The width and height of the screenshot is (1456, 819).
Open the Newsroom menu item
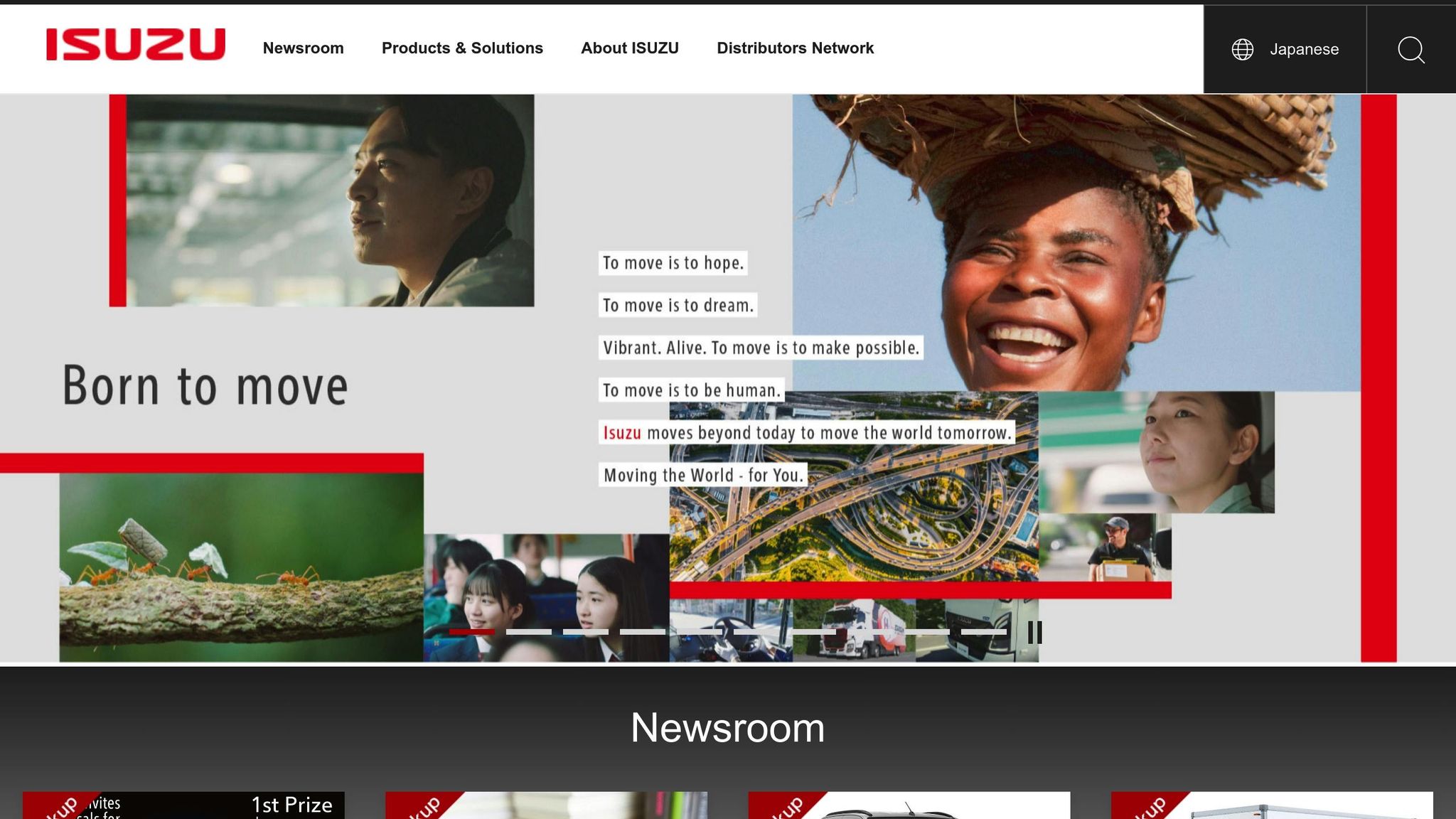click(303, 48)
